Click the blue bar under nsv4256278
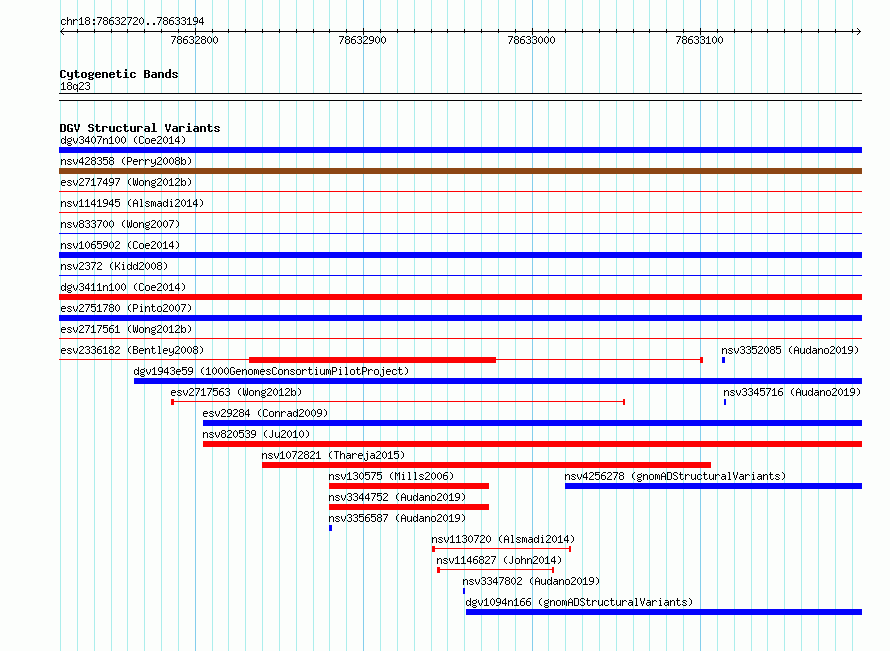Screen dimensions: 890x651 click(x=713, y=486)
